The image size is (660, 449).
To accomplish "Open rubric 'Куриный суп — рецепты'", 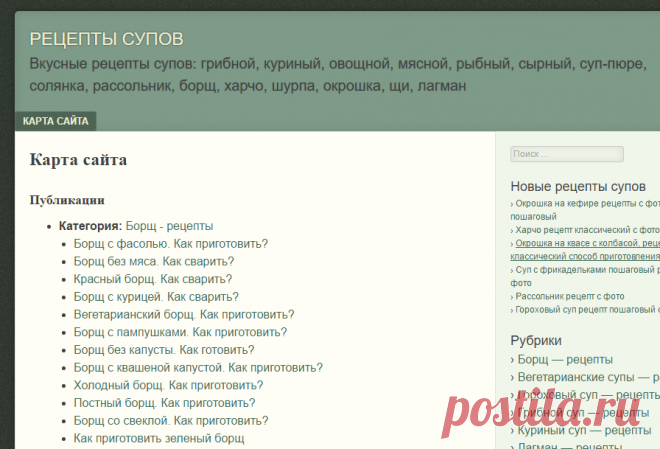I will coord(584,430).
